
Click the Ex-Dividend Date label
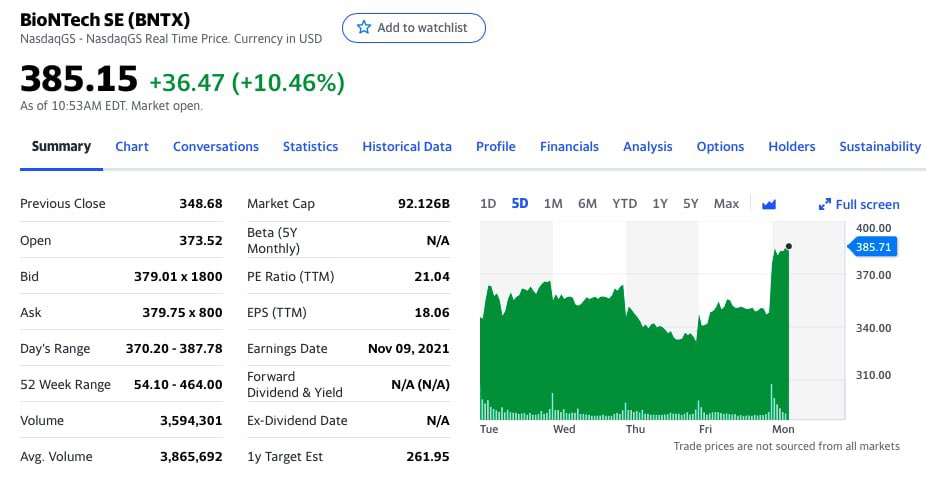[297, 421]
